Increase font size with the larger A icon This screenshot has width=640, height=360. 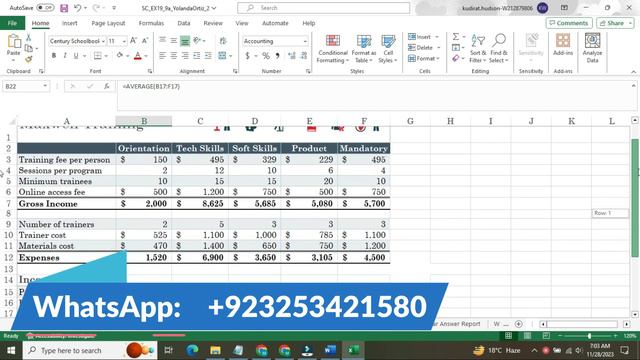click(133, 41)
